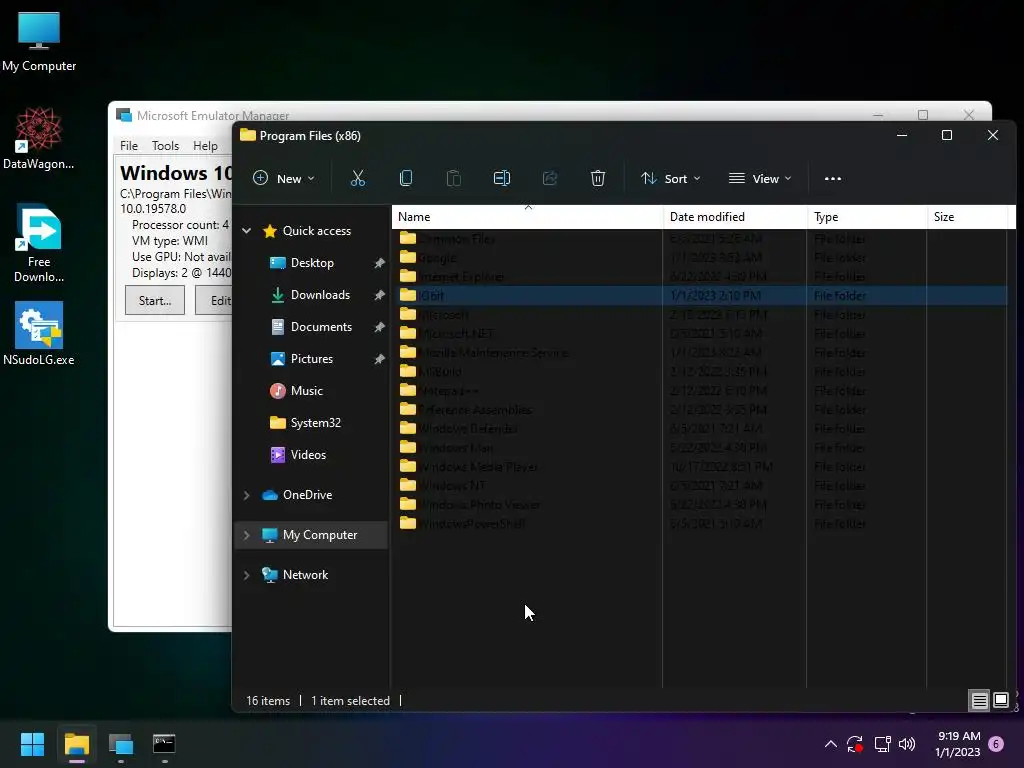Open the View dropdown
Image resolution: width=1024 pixels, height=768 pixels.
pos(760,178)
